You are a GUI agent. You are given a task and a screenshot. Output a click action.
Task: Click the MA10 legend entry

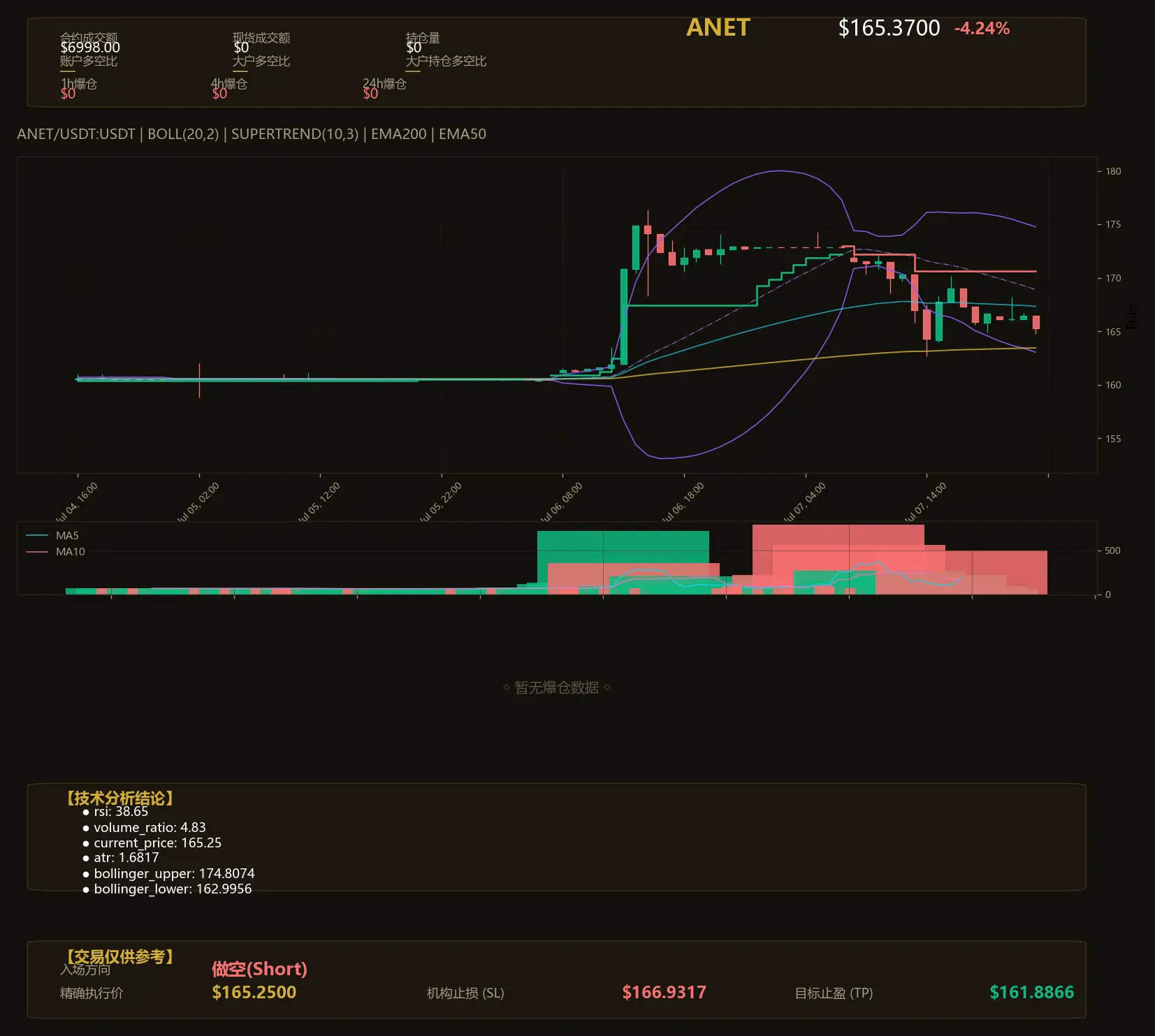coord(55,552)
